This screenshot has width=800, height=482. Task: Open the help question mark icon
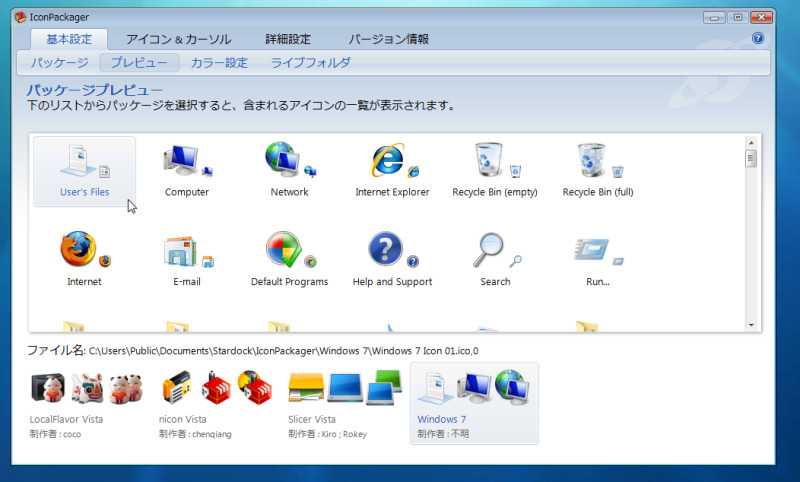pos(758,38)
